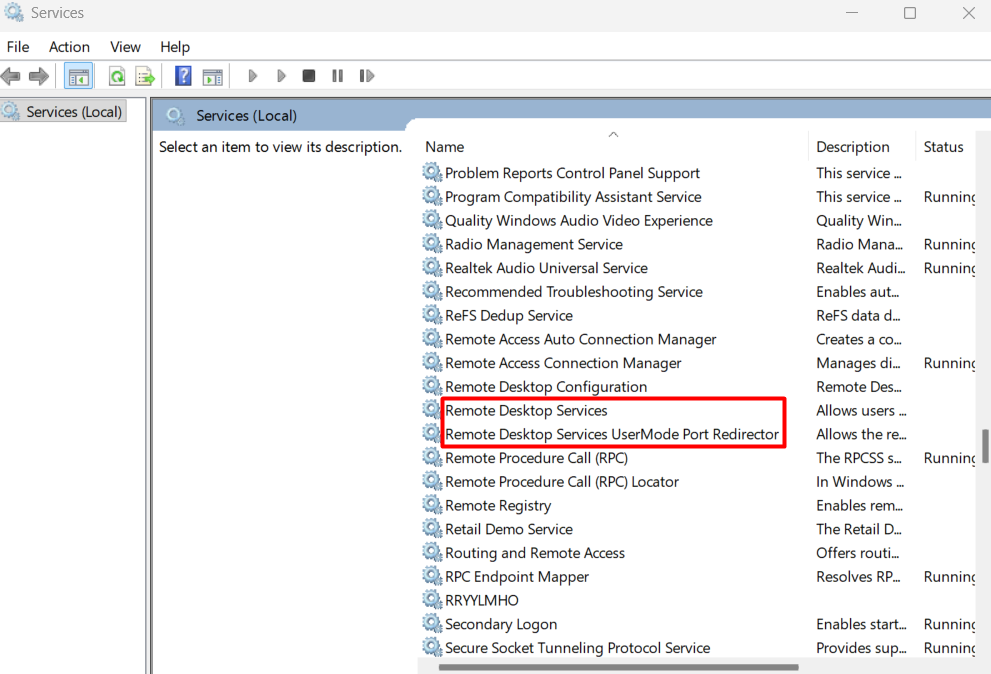Toggle the Show/Hide Action Pane icon
991x674 pixels.
(x=212, y=75)
